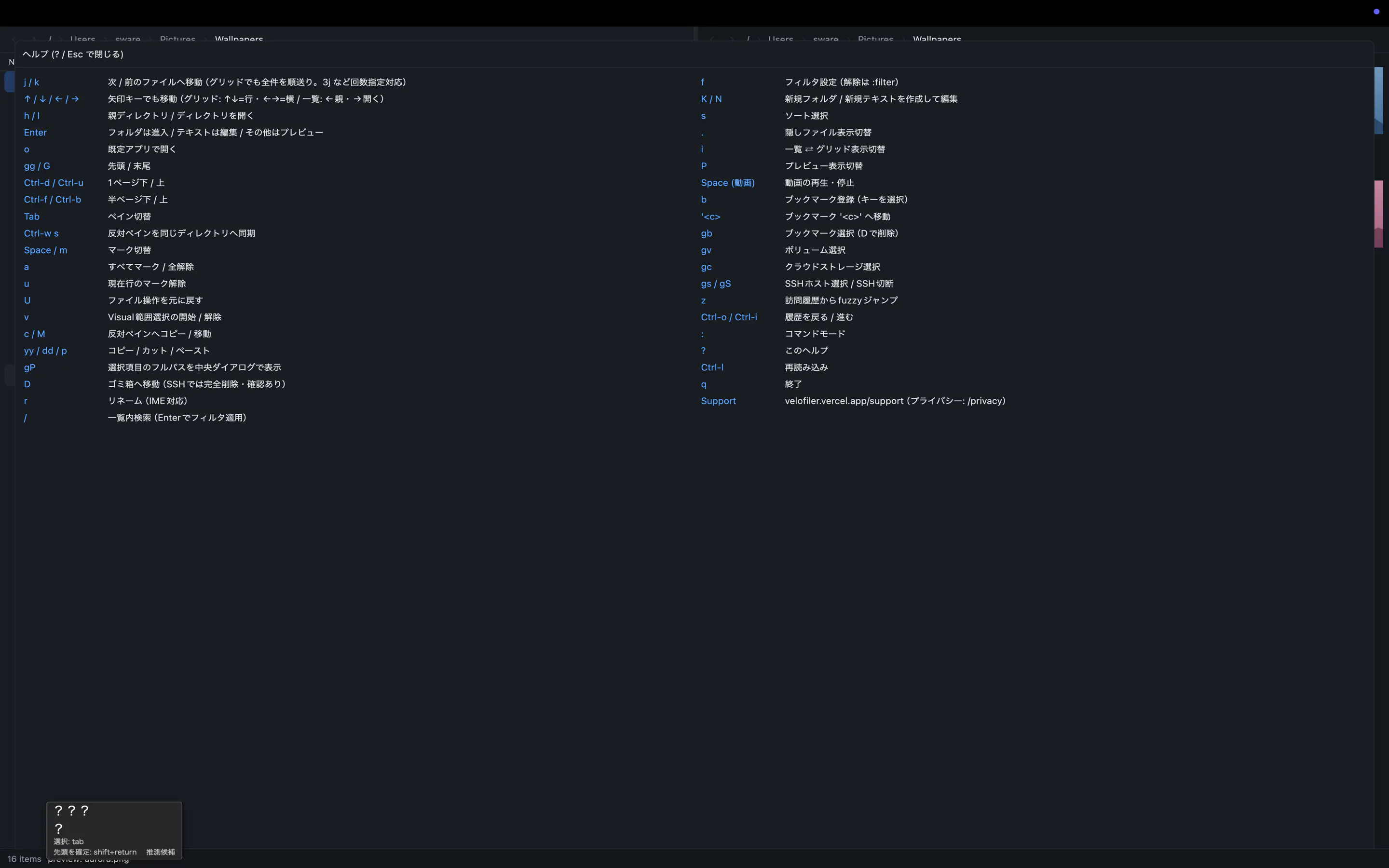Screen dimensions: 1389x868
Task: Select the 'Space / m' shortcut label
Action: pyautogui.click(x=45, y=250)
